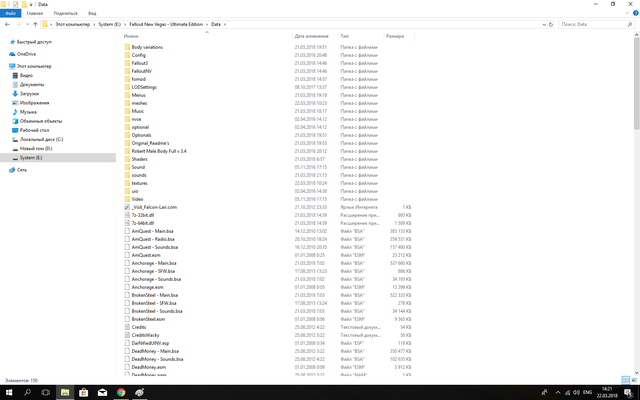Select Anchorage - Main.bsa file name
The width and height of the screenshot is (640, 400).
pyautogui.click(x=154, y=263)
